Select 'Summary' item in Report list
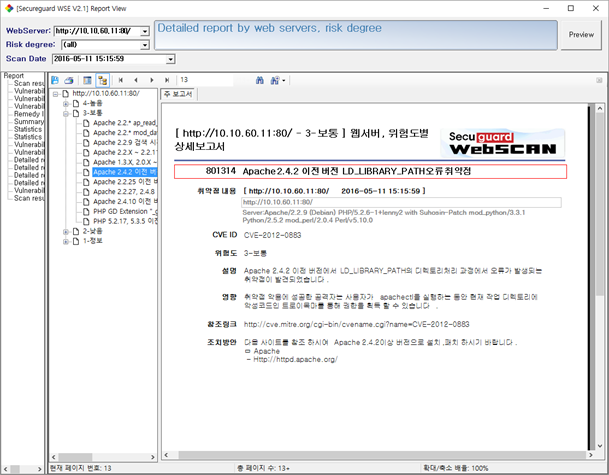The image size is (609, 475). point(29,122)
